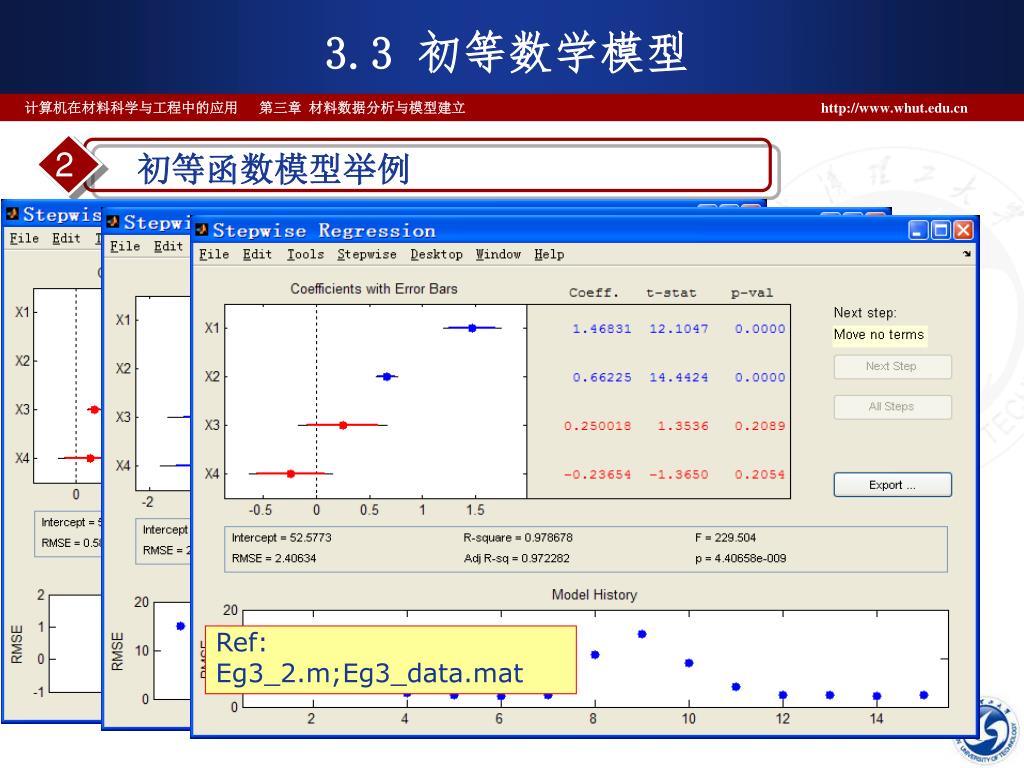The height and width of the screenshot is (768, 1024).
Task: Open Edit menu in the back-left Stepwise window
Action: (66, 238)
